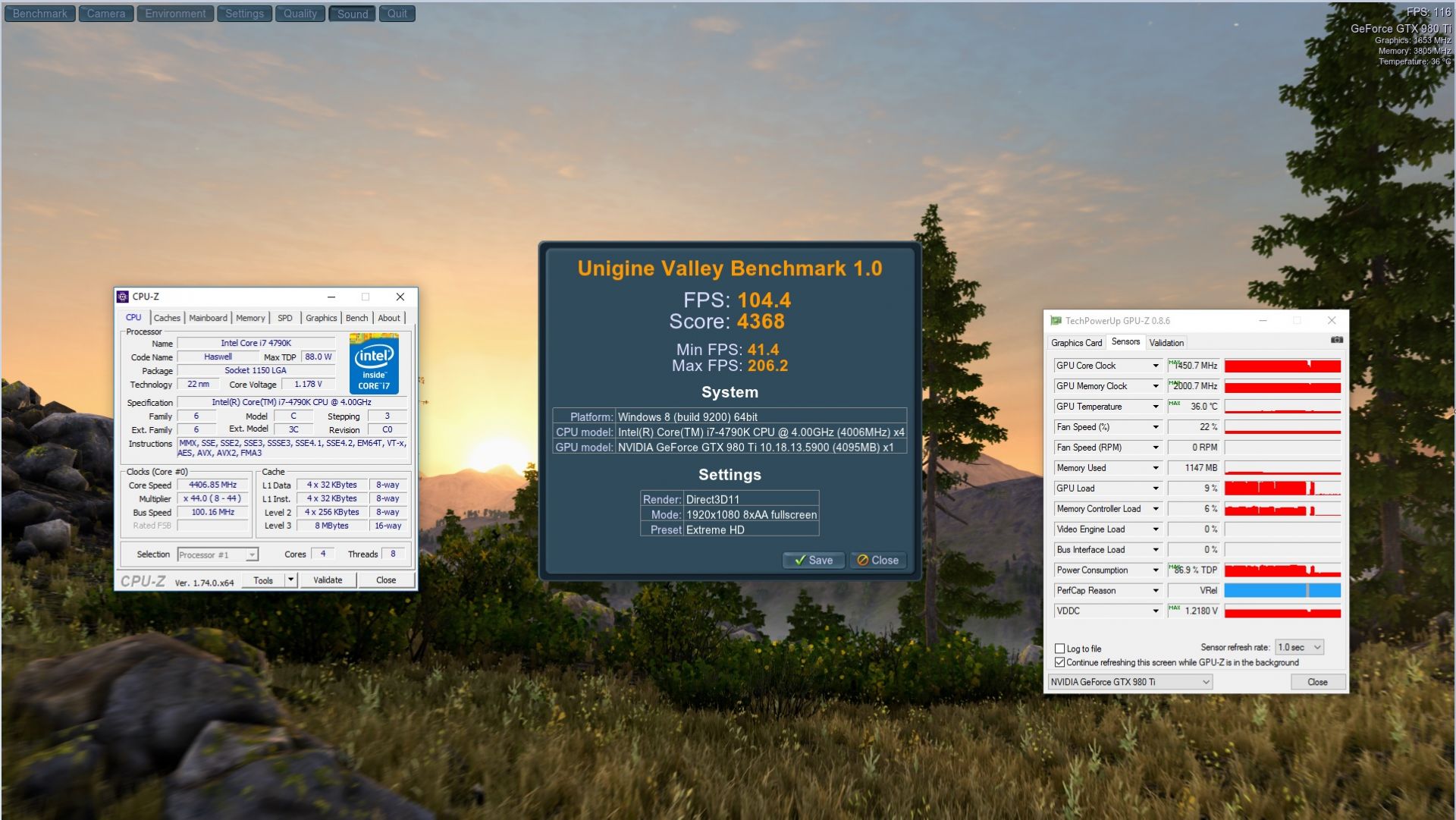
Task: Open the GPU Load sensor dropdown
Action: [x=1156, y=489]
